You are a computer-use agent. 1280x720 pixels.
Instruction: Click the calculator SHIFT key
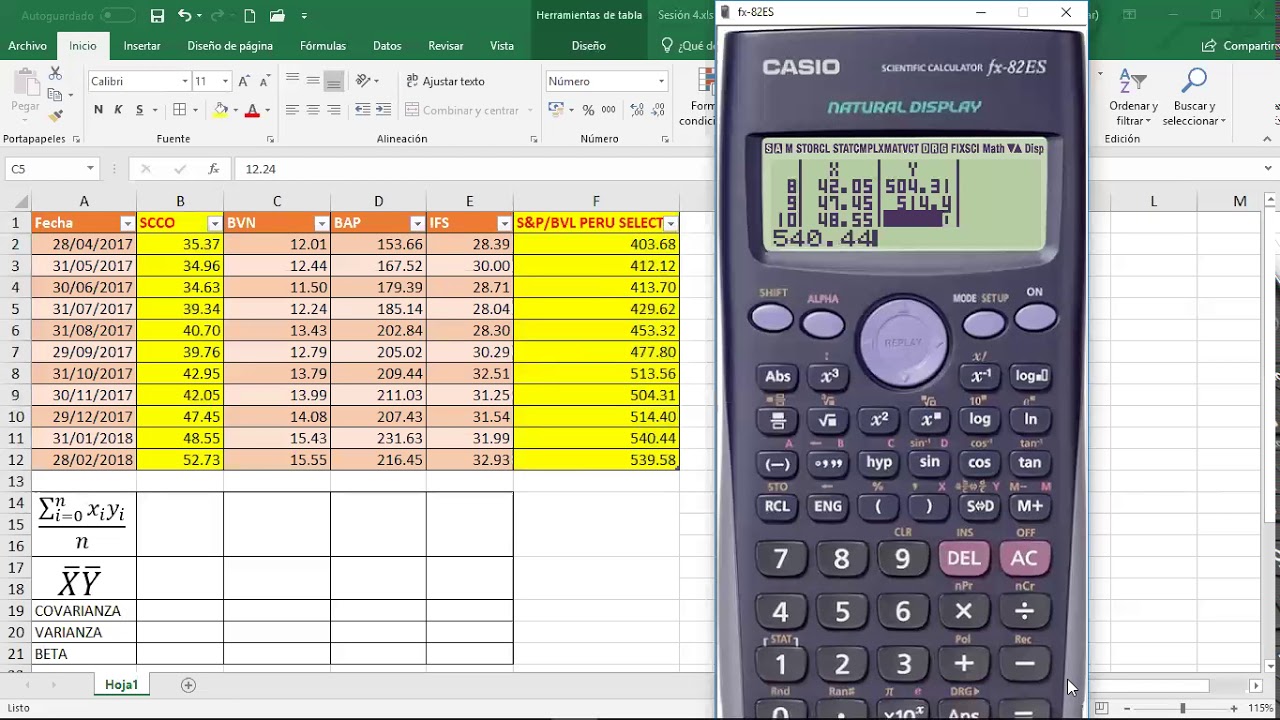point(772,319)
